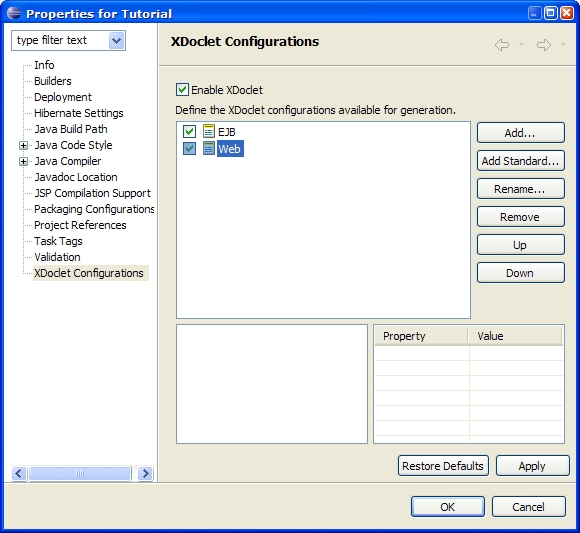Screen dimensions: 580x533
Task: Expand the Java Compiler node
Action: point(23,161)
